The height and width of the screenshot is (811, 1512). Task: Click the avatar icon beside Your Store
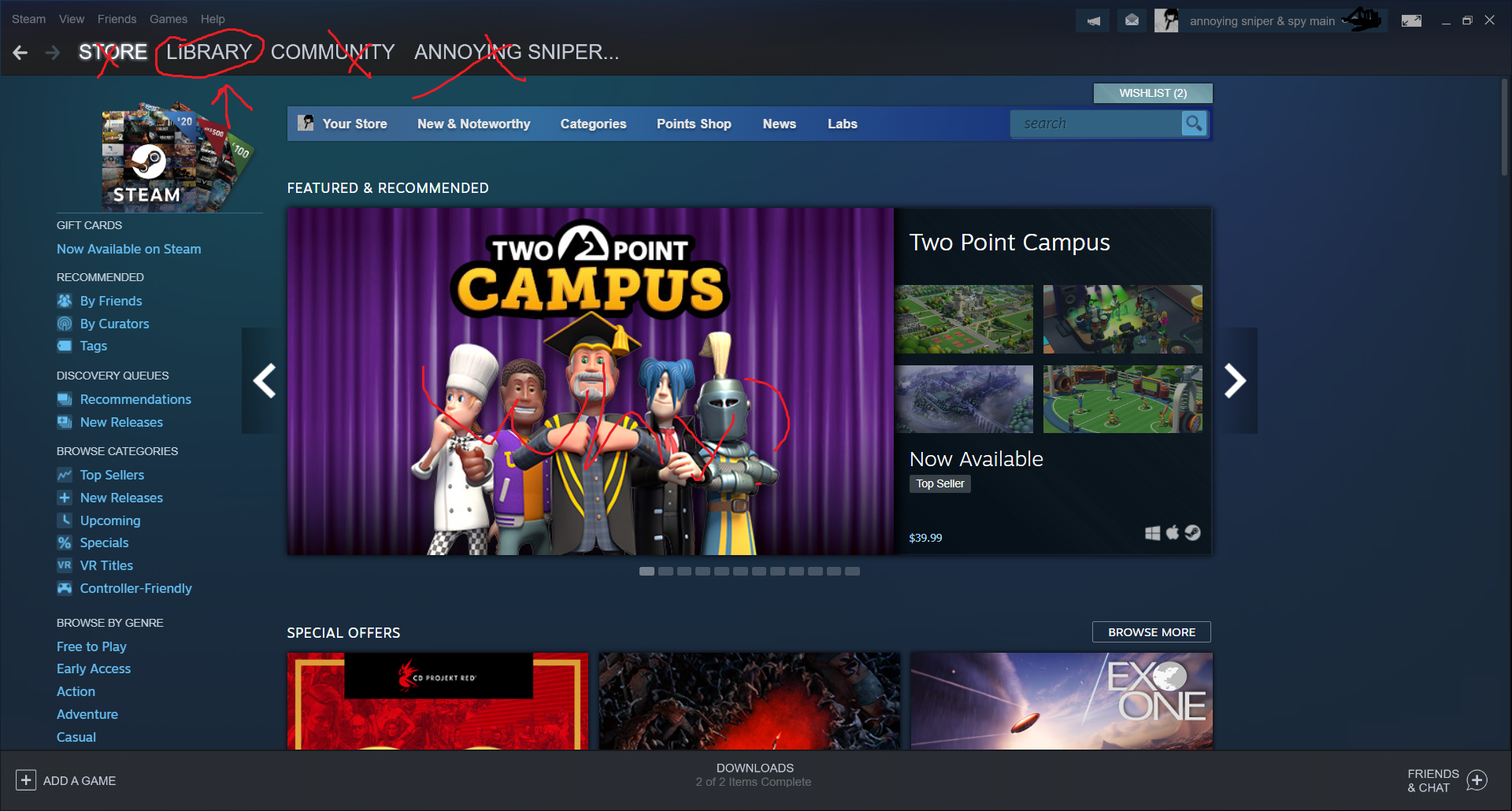tap(306, 123)
